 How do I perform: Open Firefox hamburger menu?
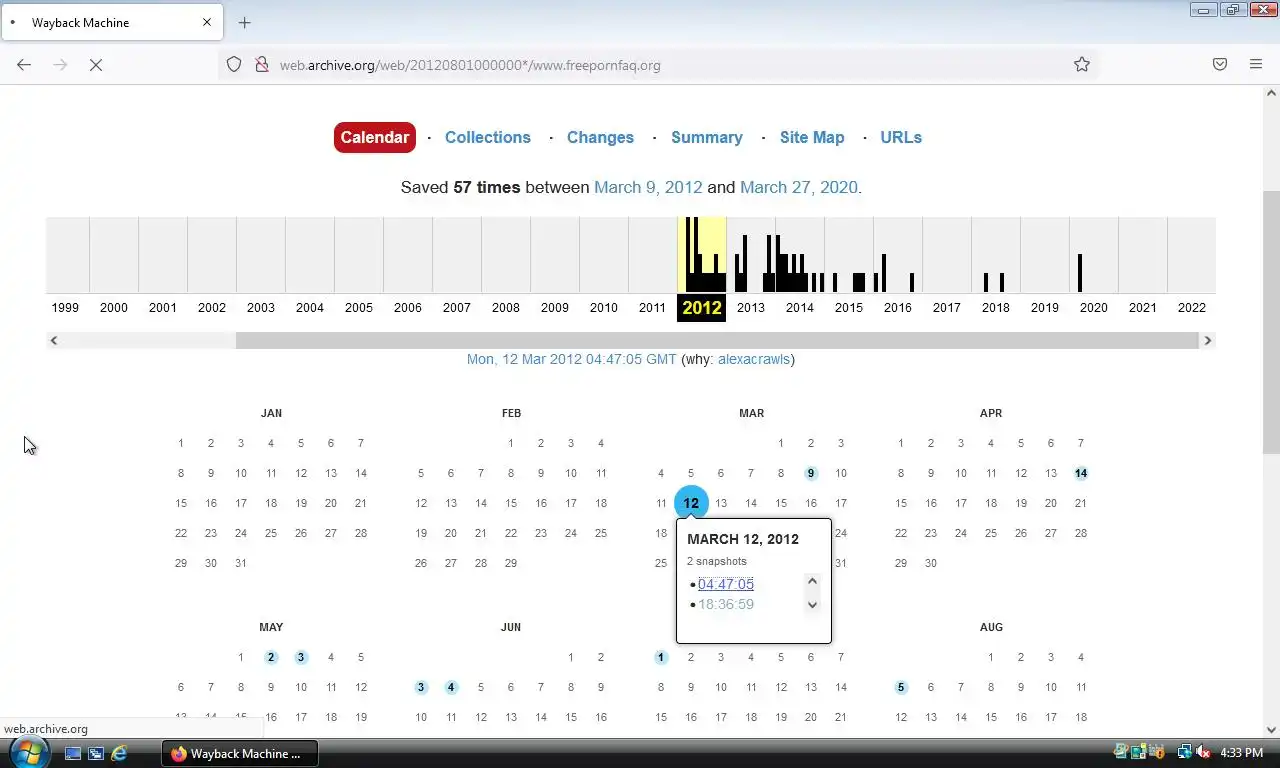(1256, 64)
